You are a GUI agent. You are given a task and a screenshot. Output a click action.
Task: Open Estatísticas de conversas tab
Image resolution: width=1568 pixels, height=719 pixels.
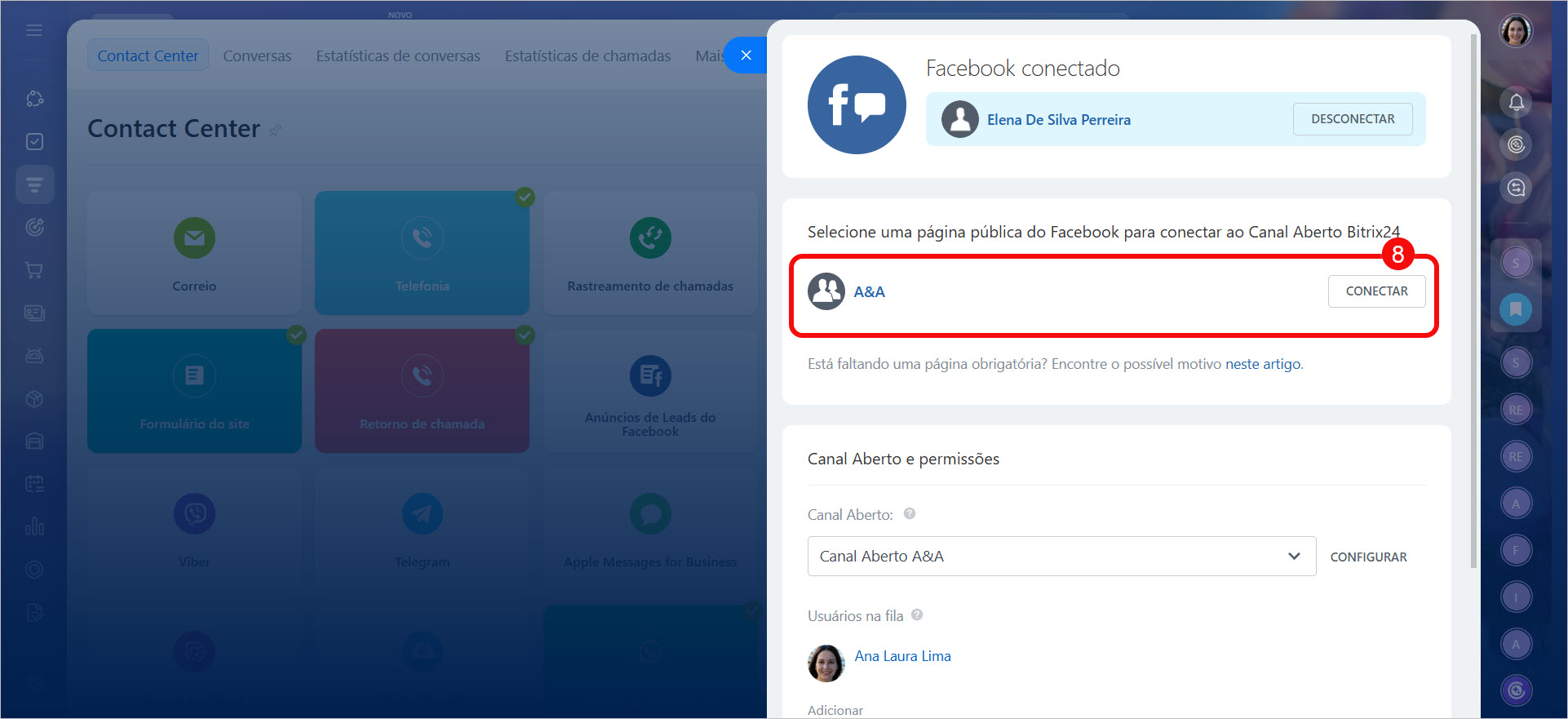tap(398, 55)
